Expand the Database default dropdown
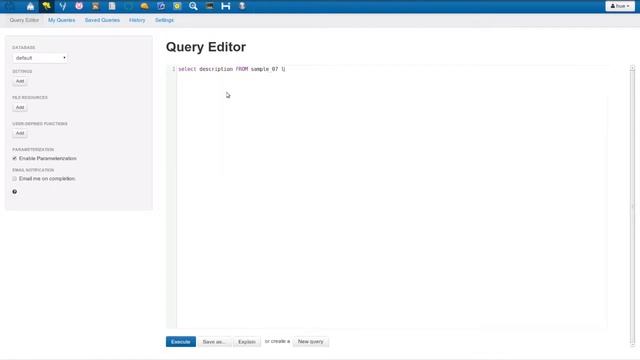This screenshot has width=640, height=360. click(40, 58)
